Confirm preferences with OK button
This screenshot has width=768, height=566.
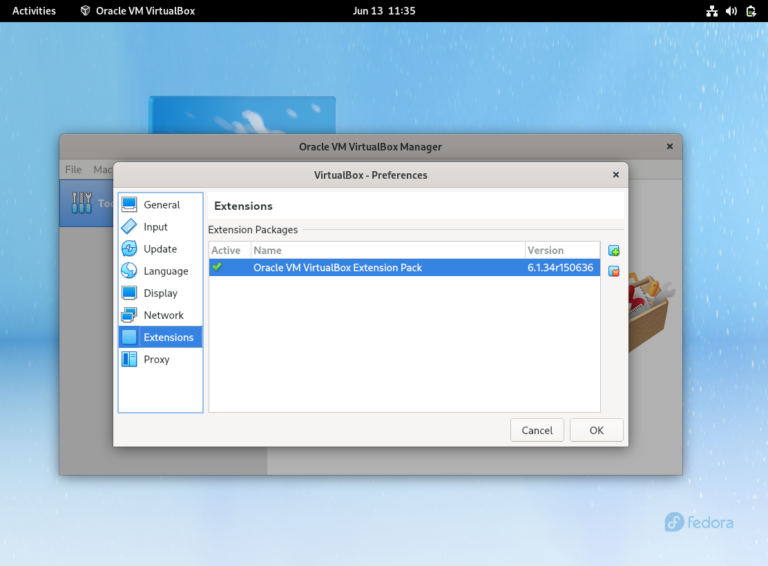pyautogui.click(x=597, y=430)
